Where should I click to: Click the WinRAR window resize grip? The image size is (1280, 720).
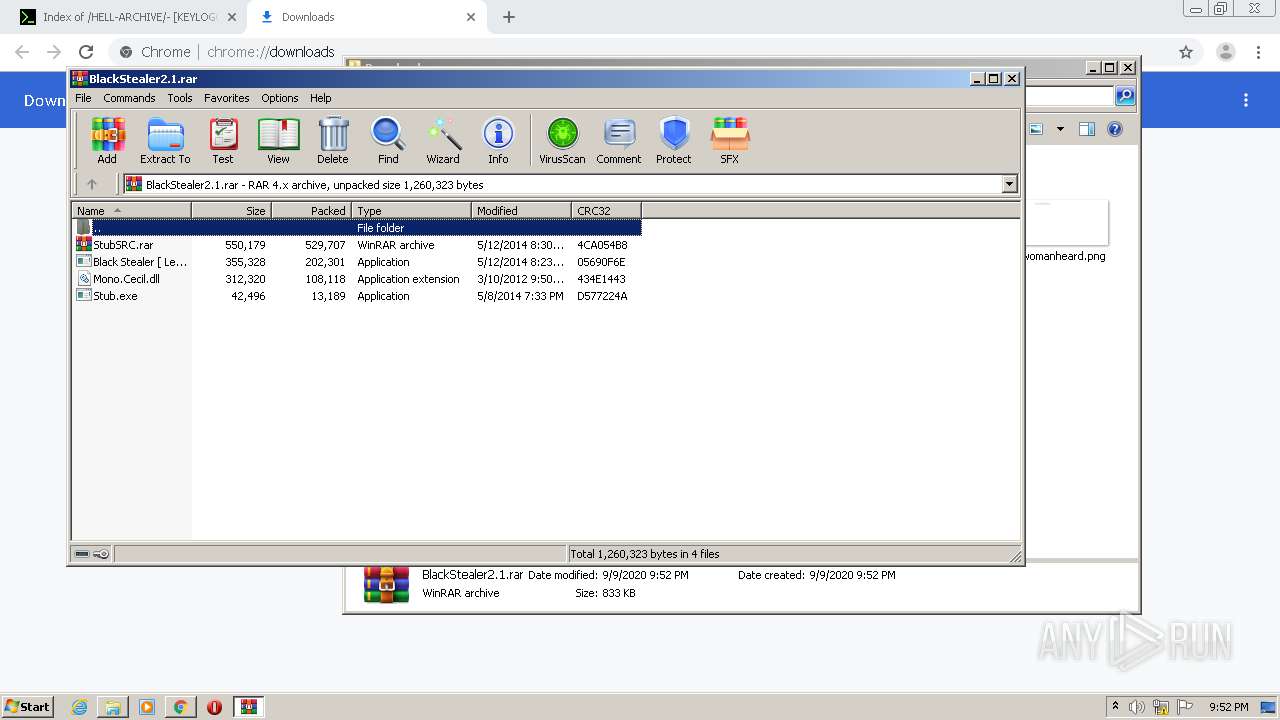[x=1015, y=556]
